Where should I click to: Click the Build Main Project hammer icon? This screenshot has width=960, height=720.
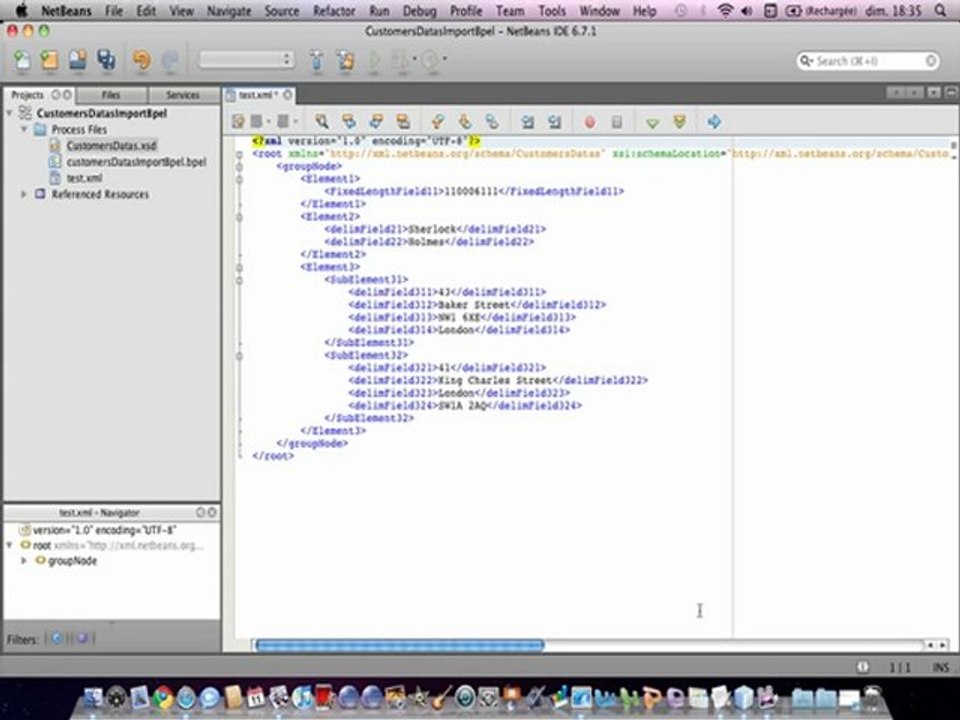317,61
